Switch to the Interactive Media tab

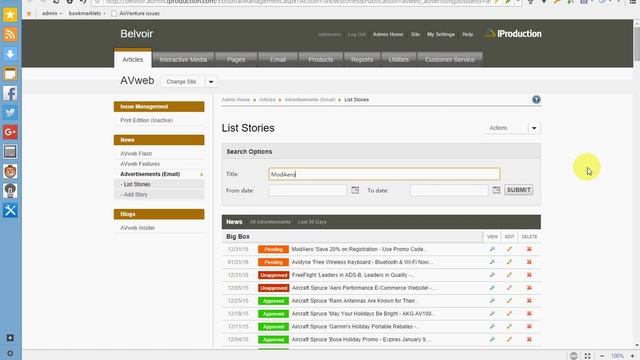(x=183, y=60)
